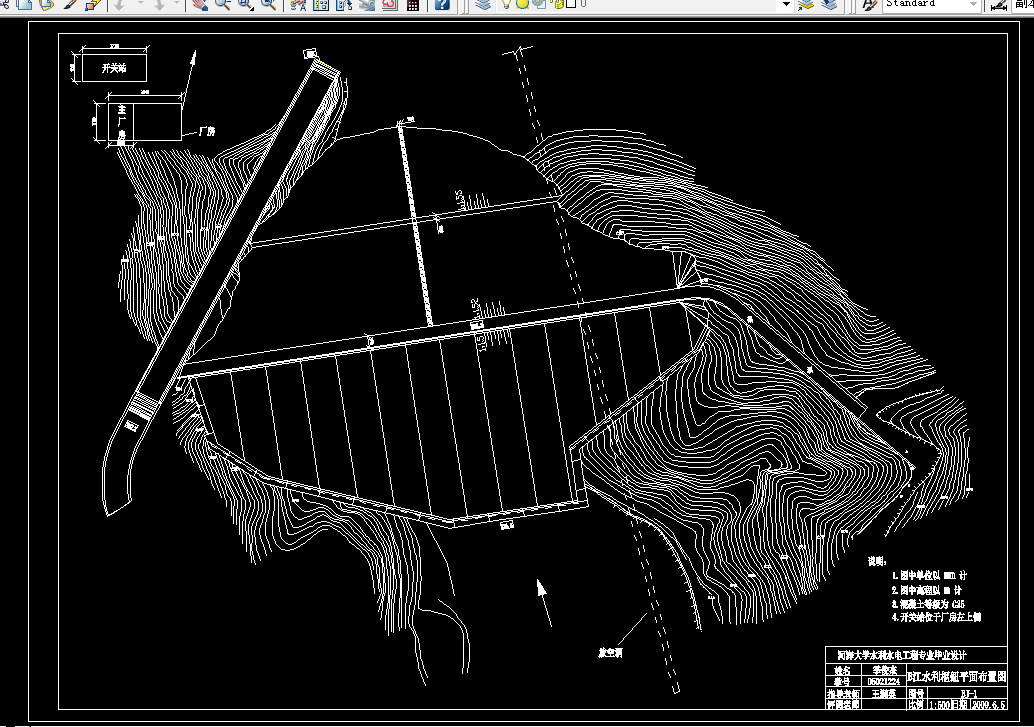Open the Tool Palettes icon

(x=344, y=5)
